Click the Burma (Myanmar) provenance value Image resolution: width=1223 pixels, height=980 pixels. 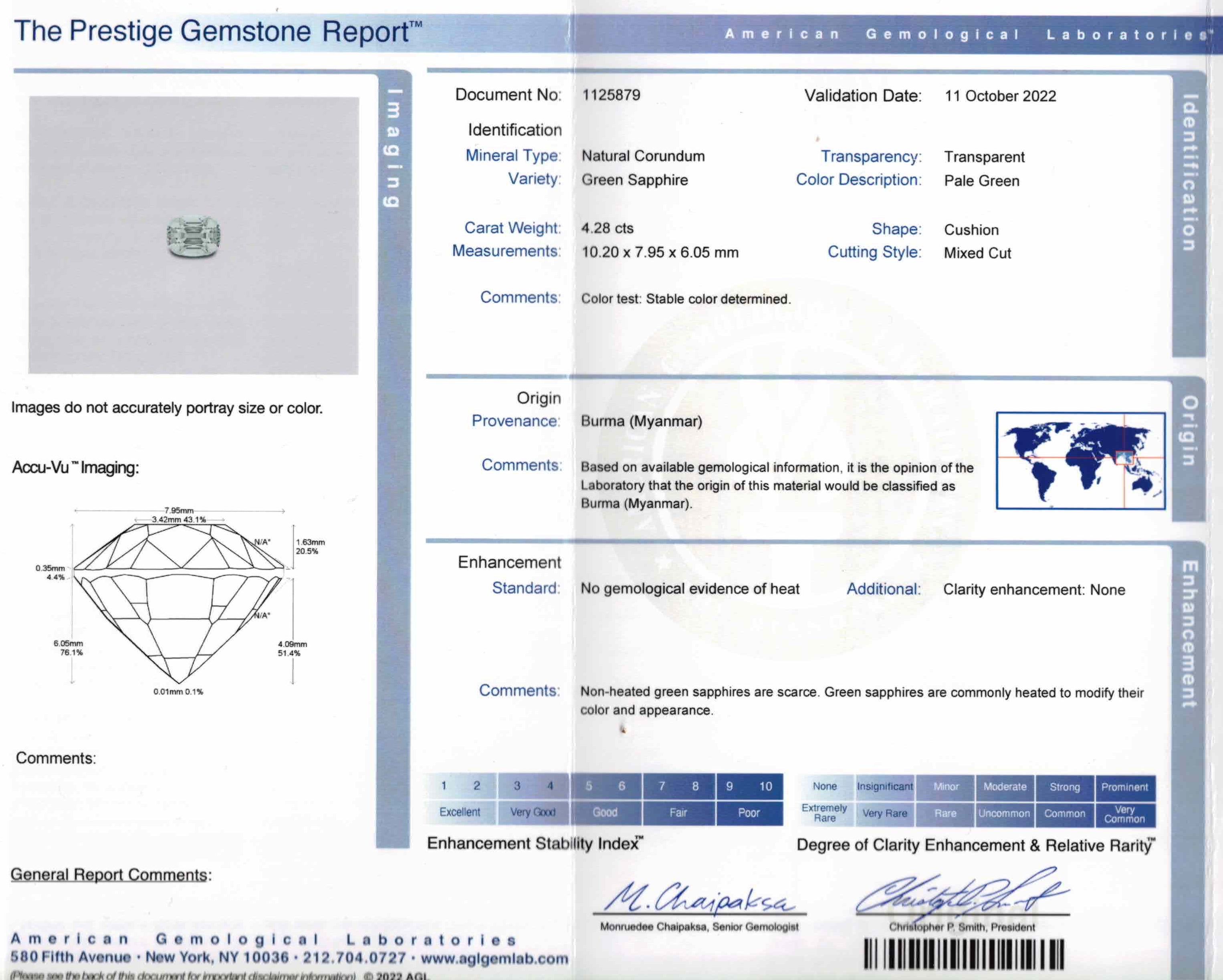tap(641, 421)
